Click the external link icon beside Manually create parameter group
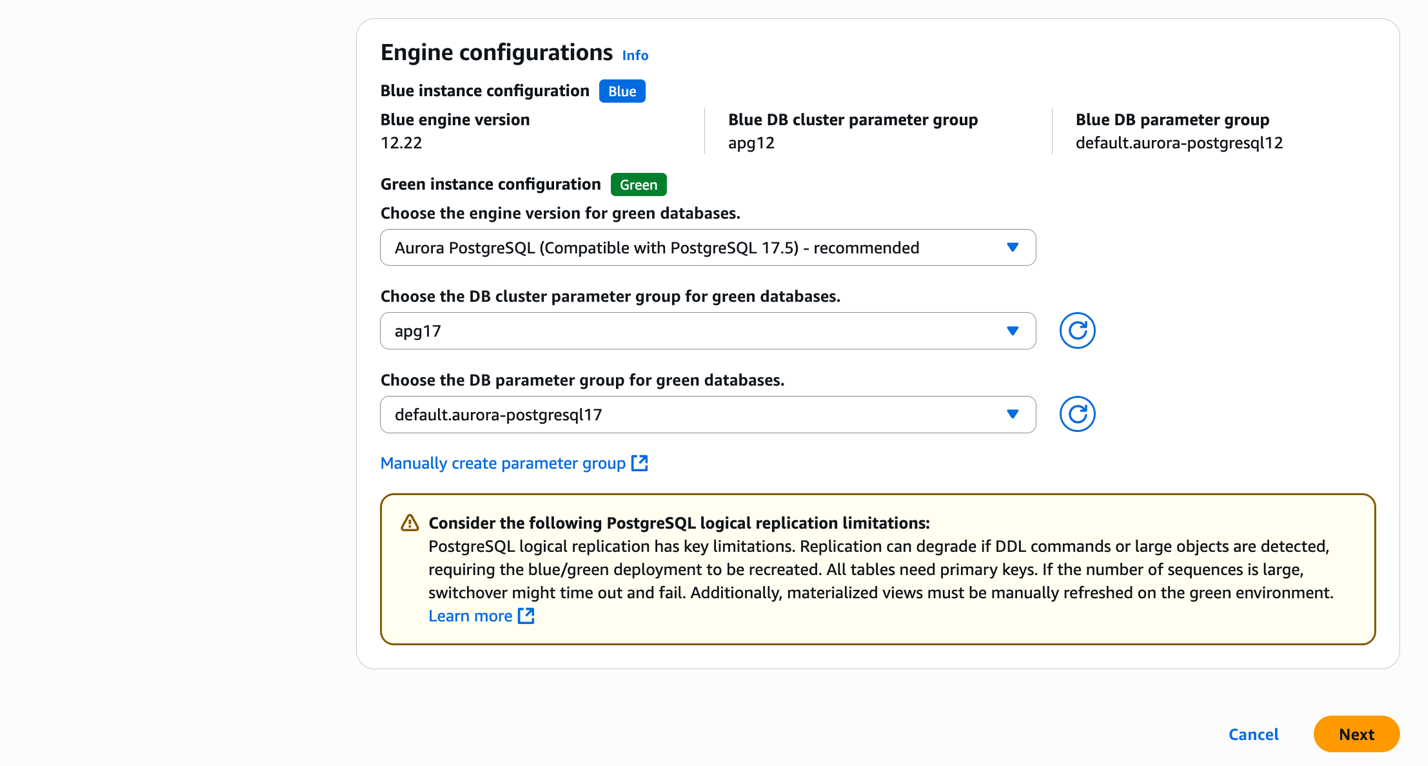Viewport: 1428px width, 766px height. coord(640,463)
